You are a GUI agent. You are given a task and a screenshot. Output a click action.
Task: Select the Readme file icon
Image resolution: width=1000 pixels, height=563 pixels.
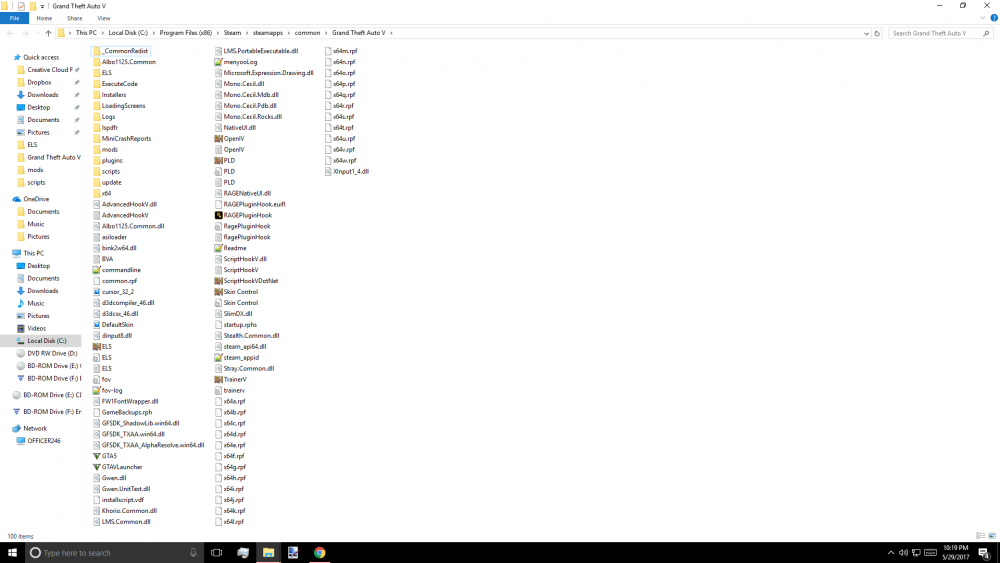click(x=218, y=248)
